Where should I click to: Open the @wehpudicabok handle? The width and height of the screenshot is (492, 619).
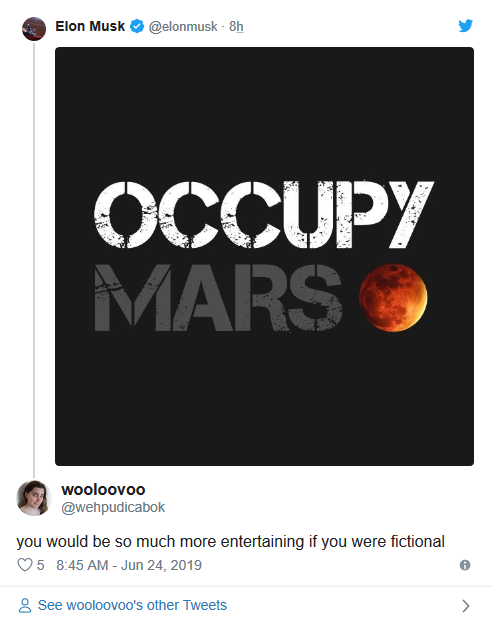(x=113, y=507)
